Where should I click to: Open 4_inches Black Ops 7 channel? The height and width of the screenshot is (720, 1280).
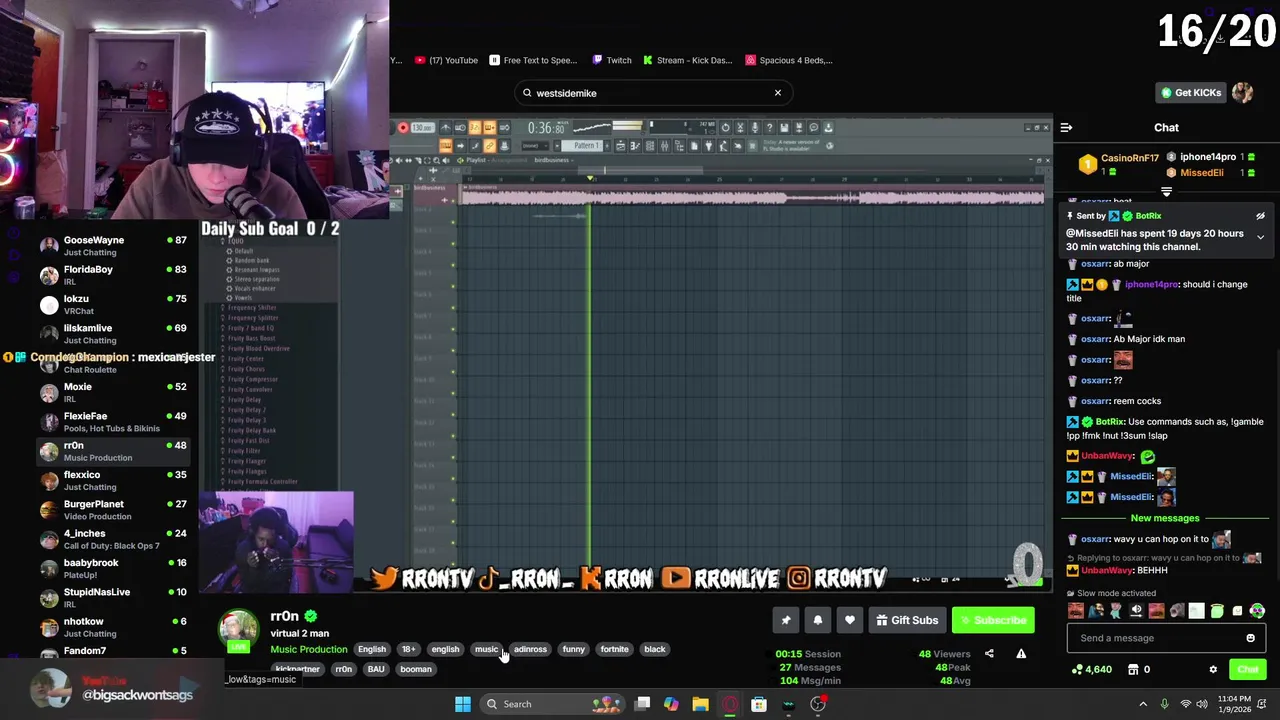[113, 539]
